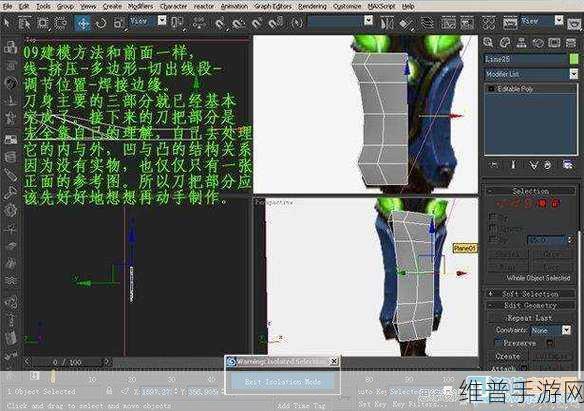Switch to the Modify command panel tab
Viewport: 584px width, 411px height.
coord(505,42)
